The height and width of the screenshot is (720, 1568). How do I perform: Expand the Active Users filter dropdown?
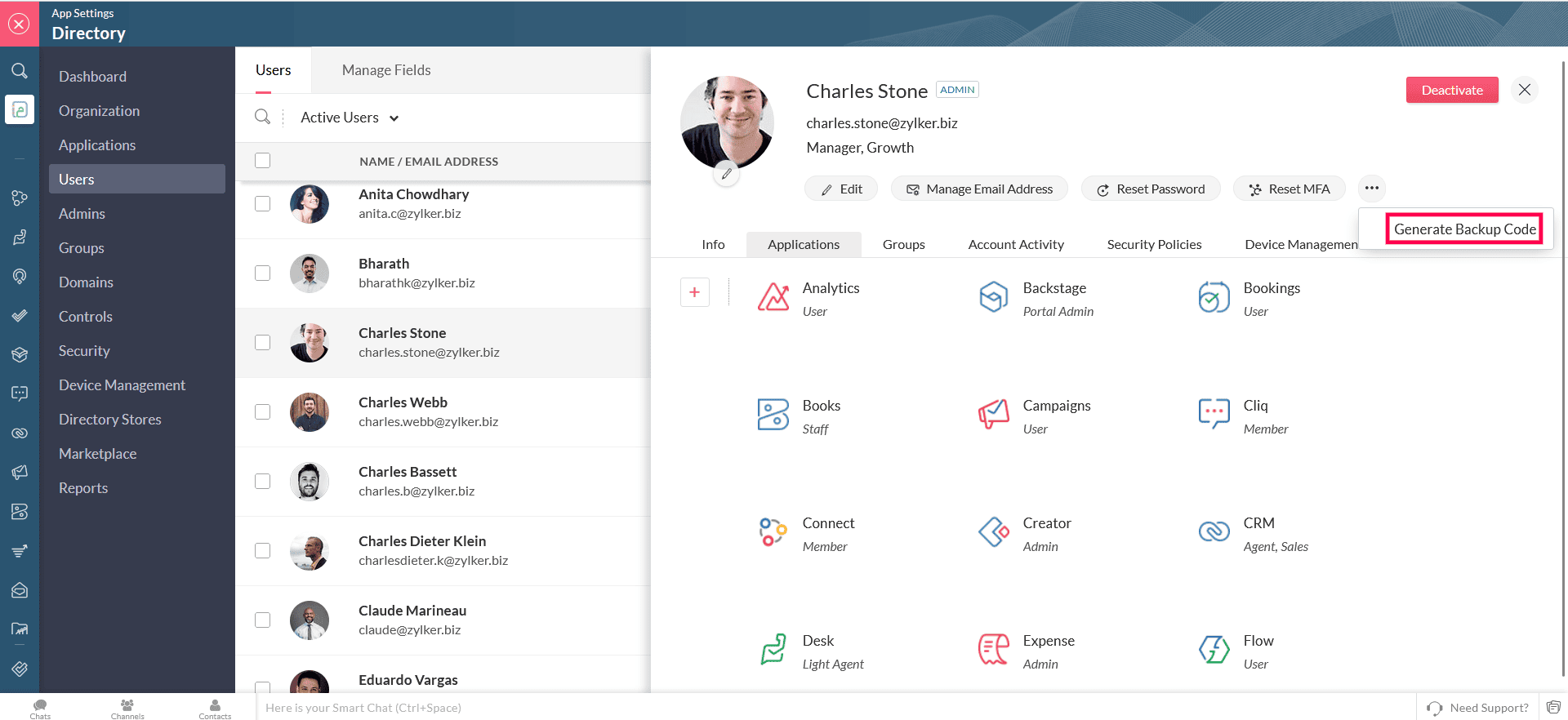click(x=350, y=118)
